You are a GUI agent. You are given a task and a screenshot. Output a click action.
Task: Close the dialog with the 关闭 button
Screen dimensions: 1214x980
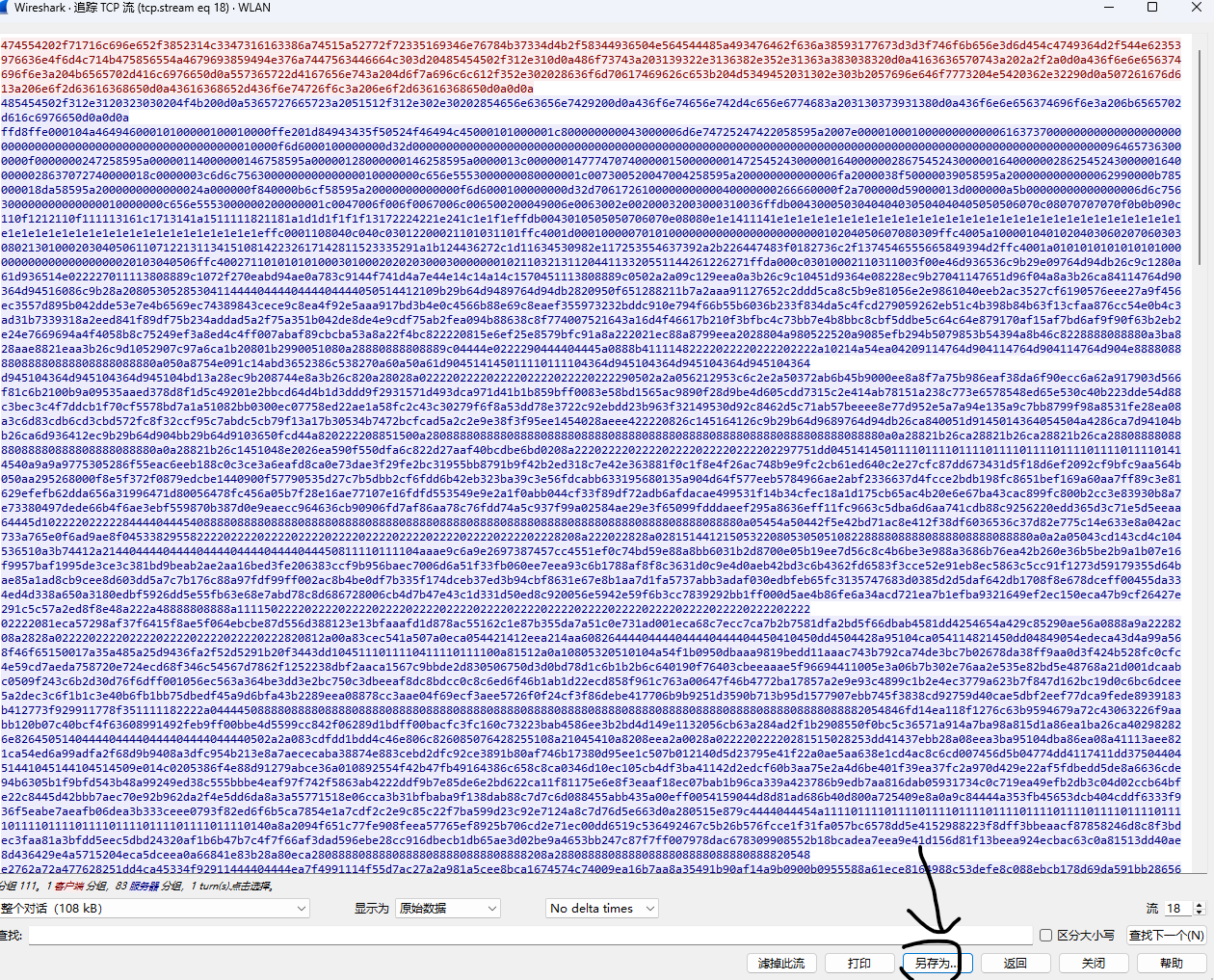1094,963
